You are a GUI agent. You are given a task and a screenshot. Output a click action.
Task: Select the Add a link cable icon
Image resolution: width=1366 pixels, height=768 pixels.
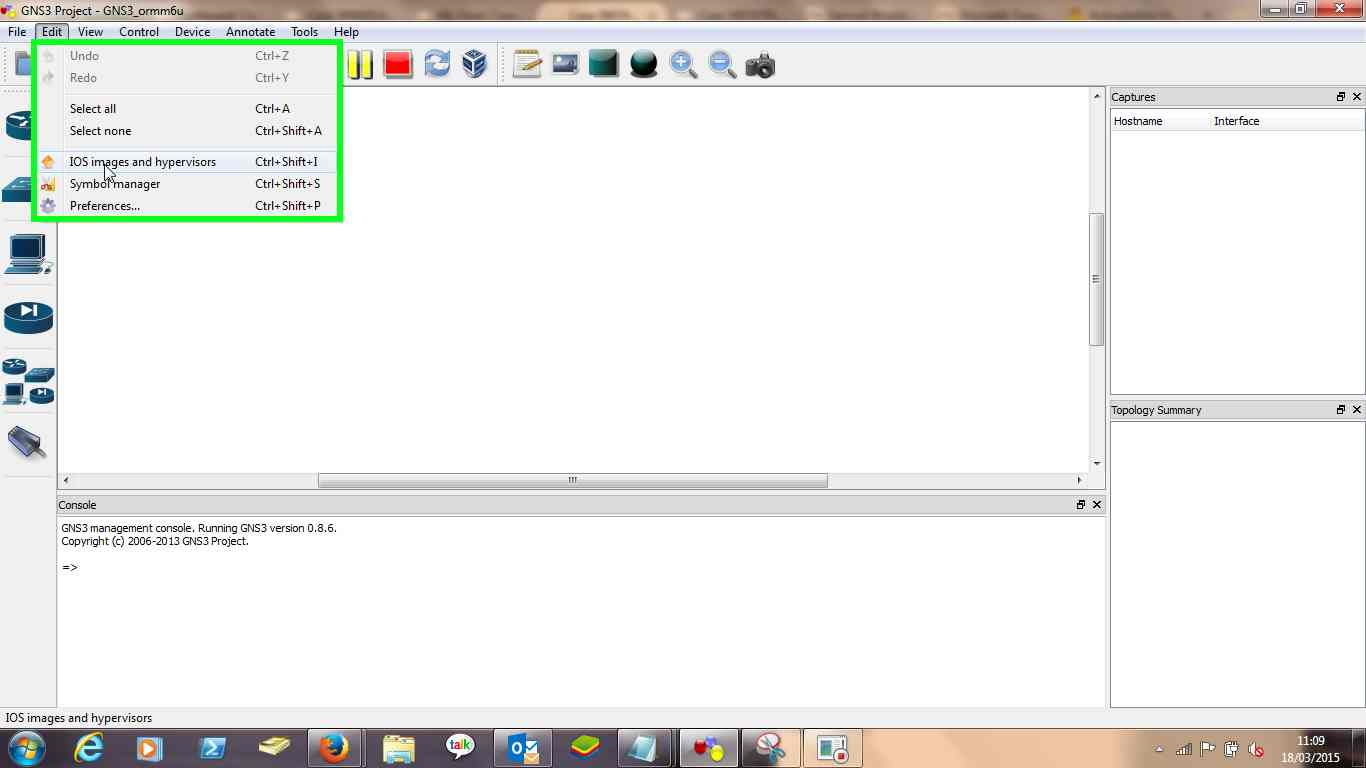coord(28,442)
